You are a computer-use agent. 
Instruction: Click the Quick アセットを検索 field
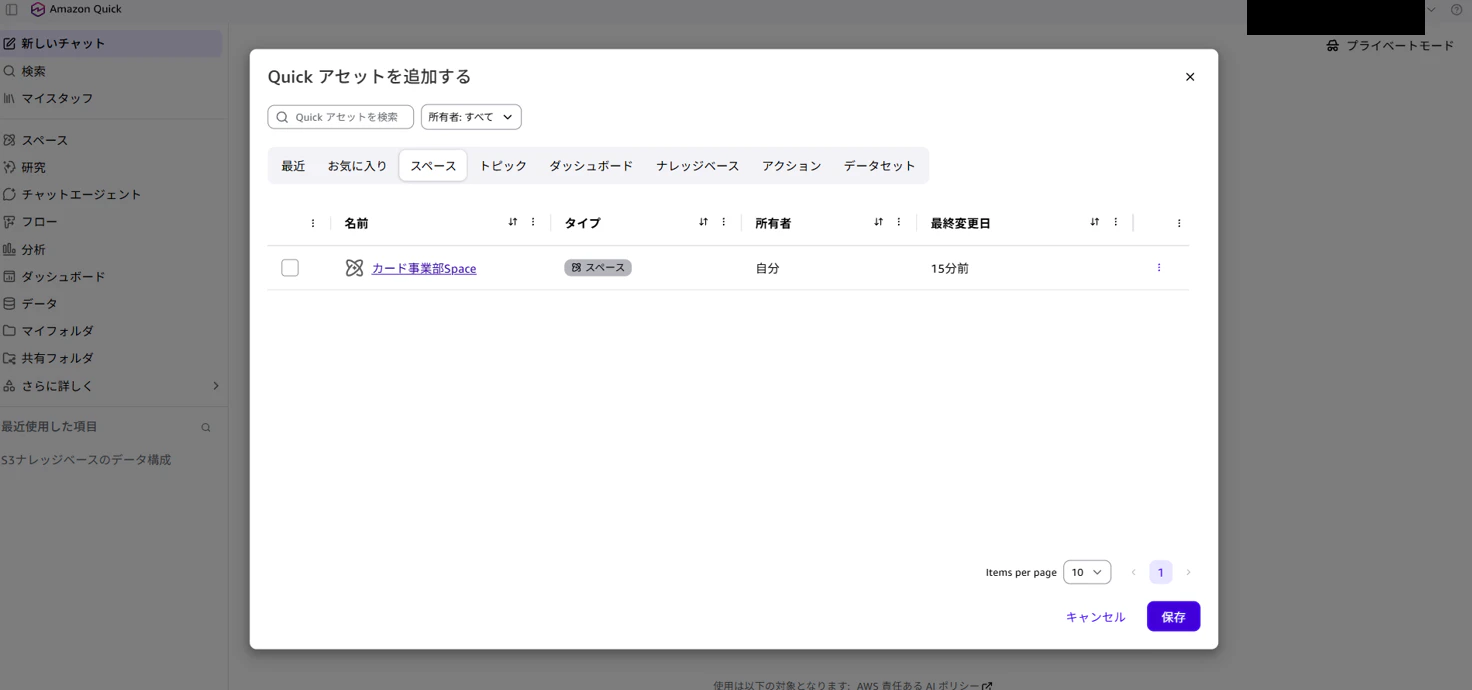pos(341,117)
